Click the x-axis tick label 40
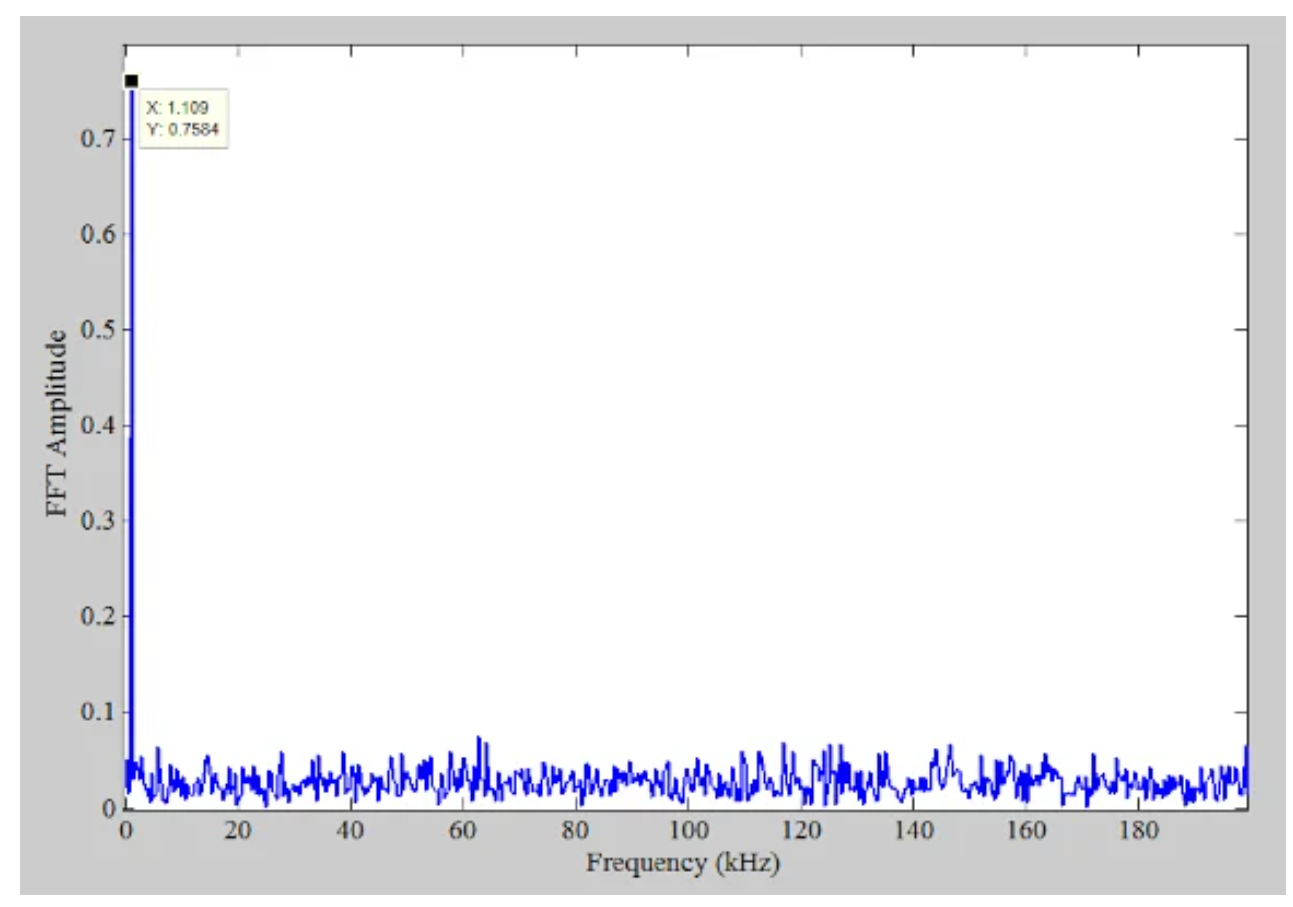The width and height of the screenshot is (1293, 907). 350,831
